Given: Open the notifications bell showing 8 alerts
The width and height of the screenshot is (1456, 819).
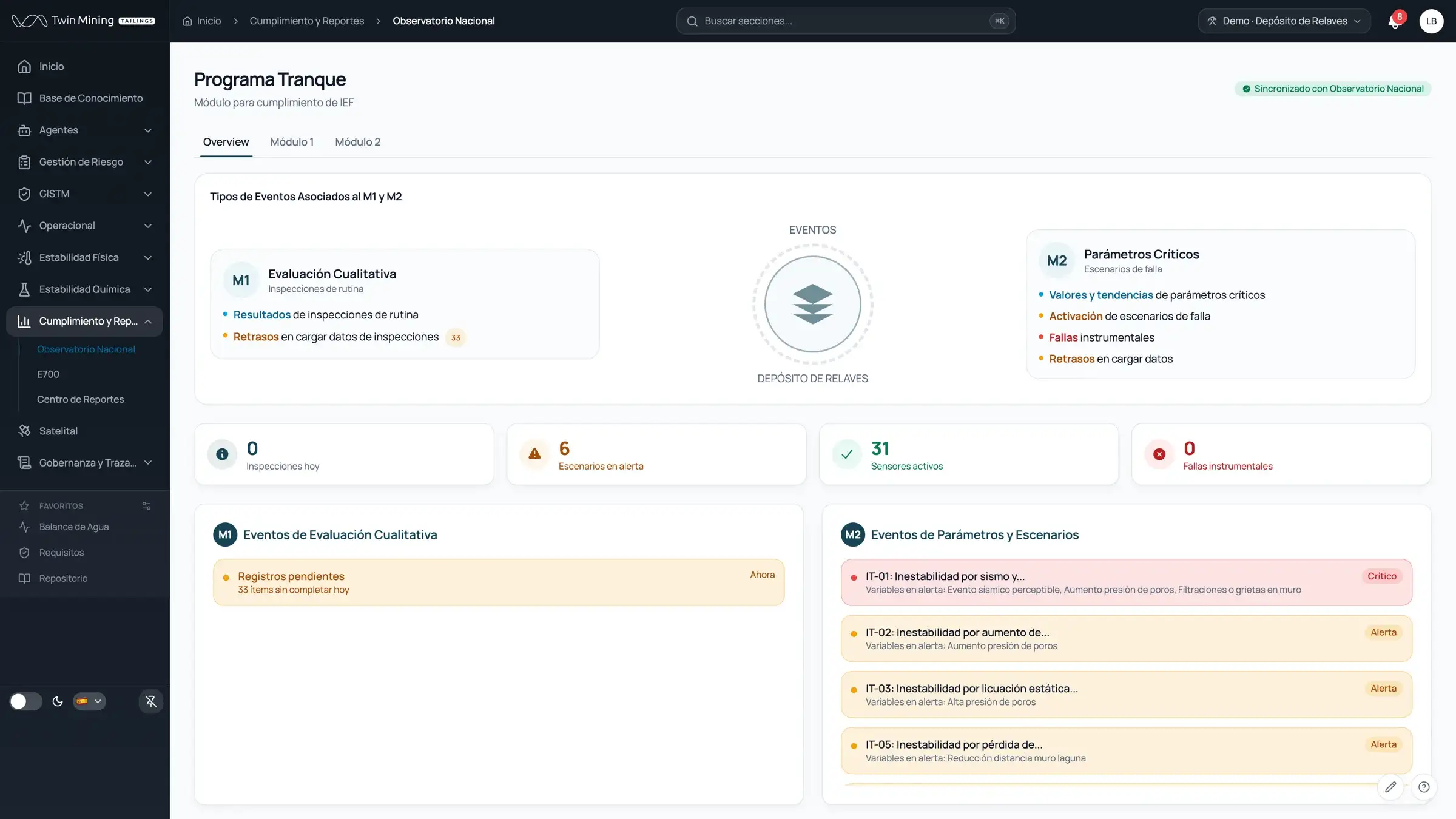Looking at the screenshot, I should pos(1394,21).
